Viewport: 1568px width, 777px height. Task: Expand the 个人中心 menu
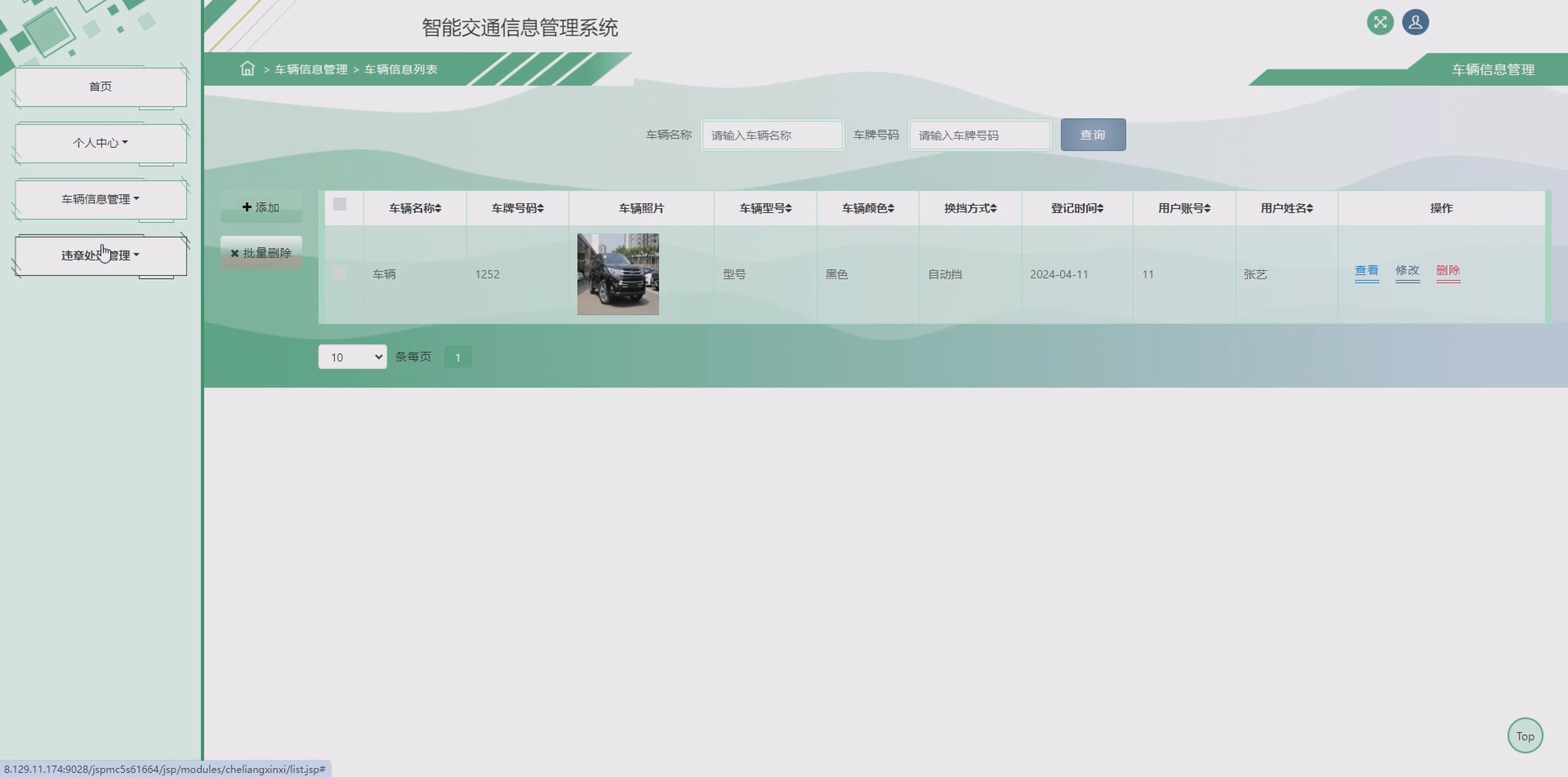[x=101, y=143]
